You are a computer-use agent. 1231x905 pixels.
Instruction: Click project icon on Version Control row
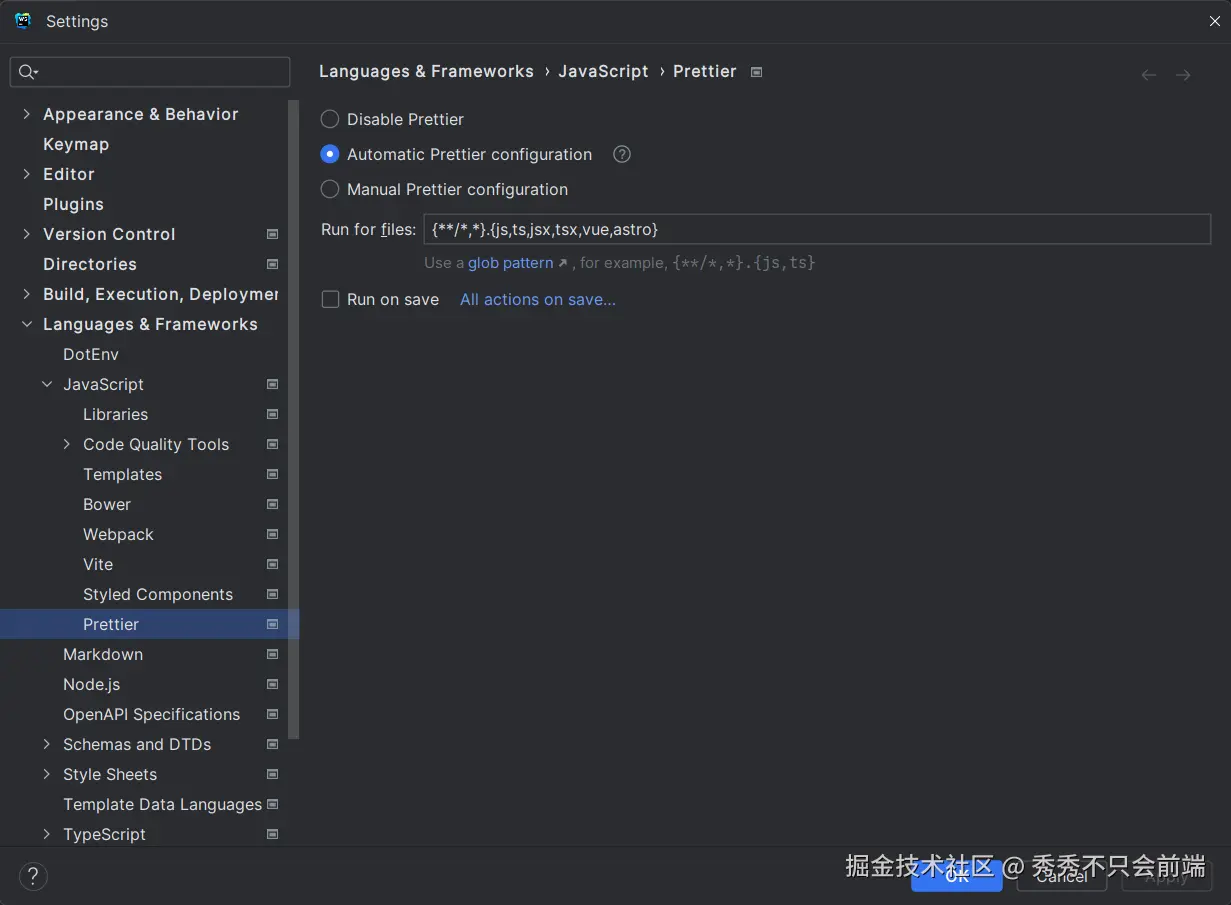pos(272,234)
